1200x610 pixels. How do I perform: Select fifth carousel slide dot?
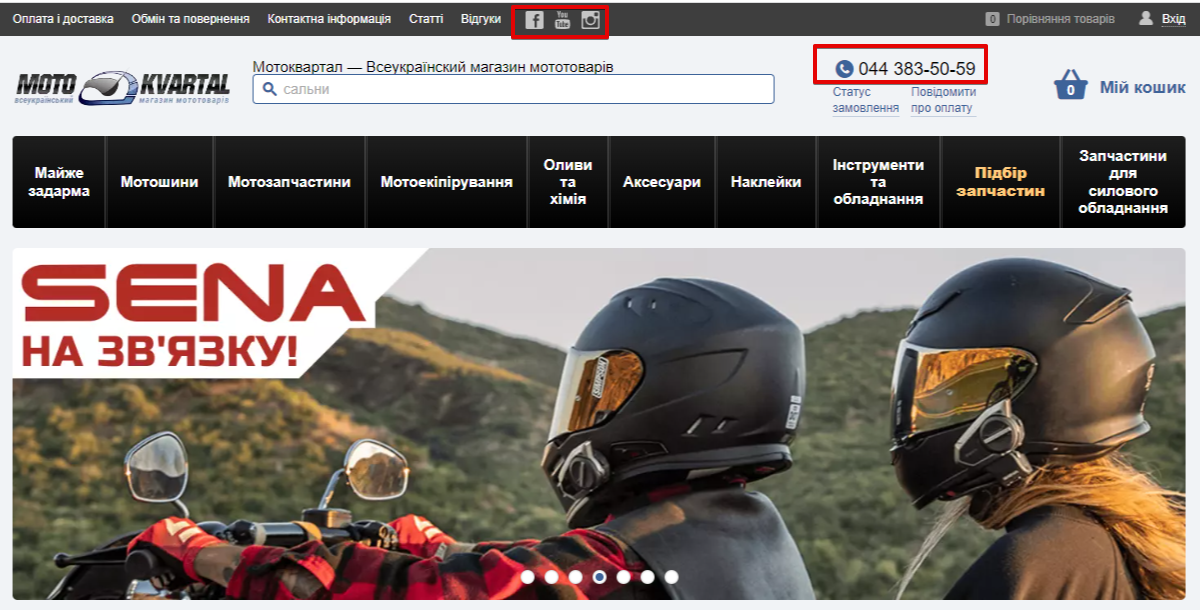pyautogui.click(x=623, y=577)
